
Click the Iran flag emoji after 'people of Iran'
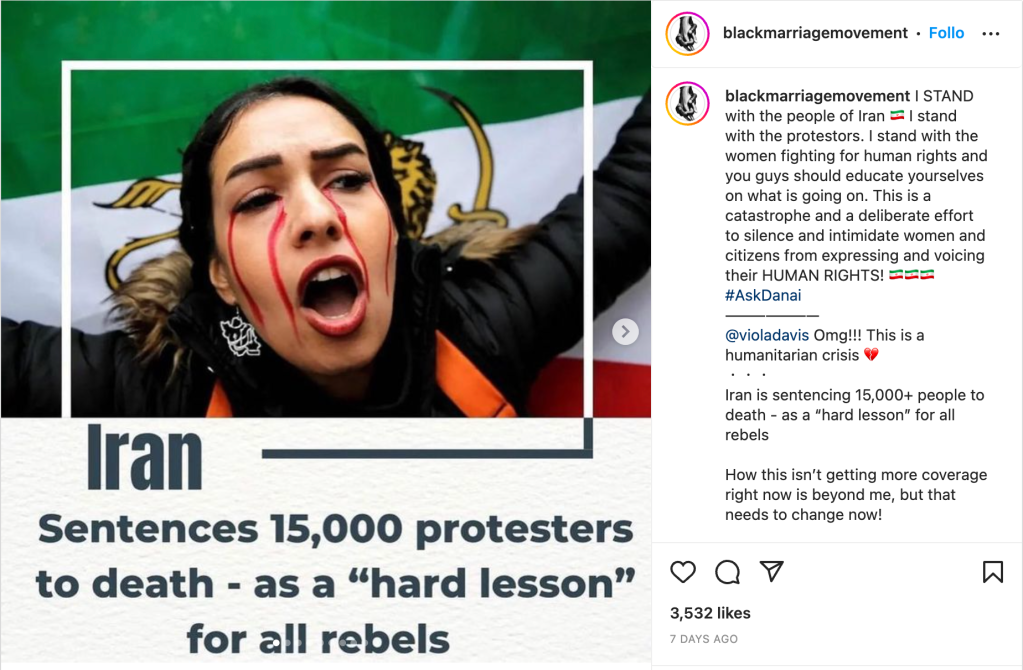(x=897, y=115)
